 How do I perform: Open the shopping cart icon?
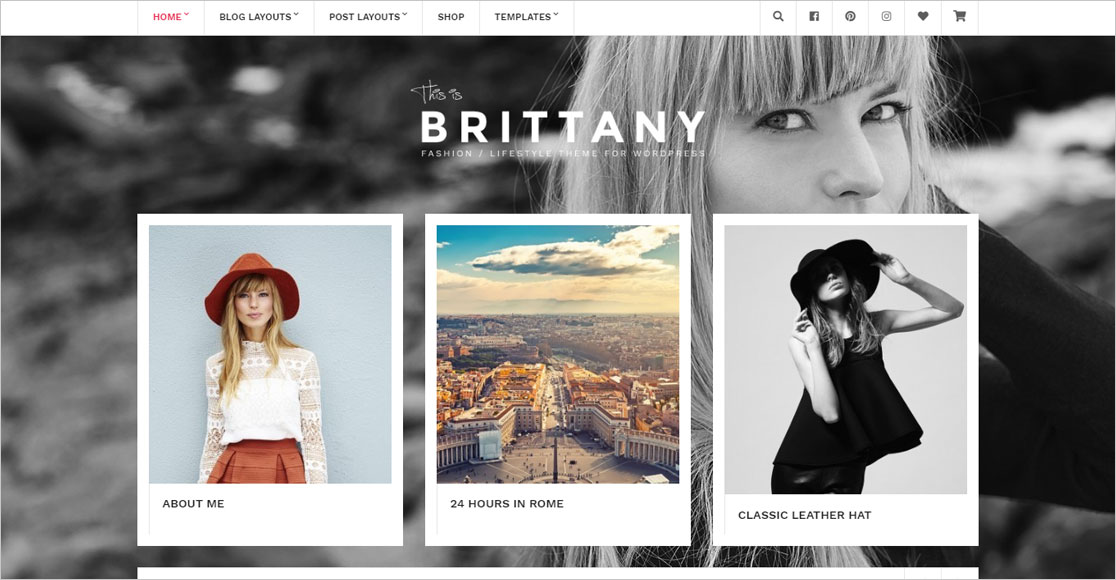point(959,16)
